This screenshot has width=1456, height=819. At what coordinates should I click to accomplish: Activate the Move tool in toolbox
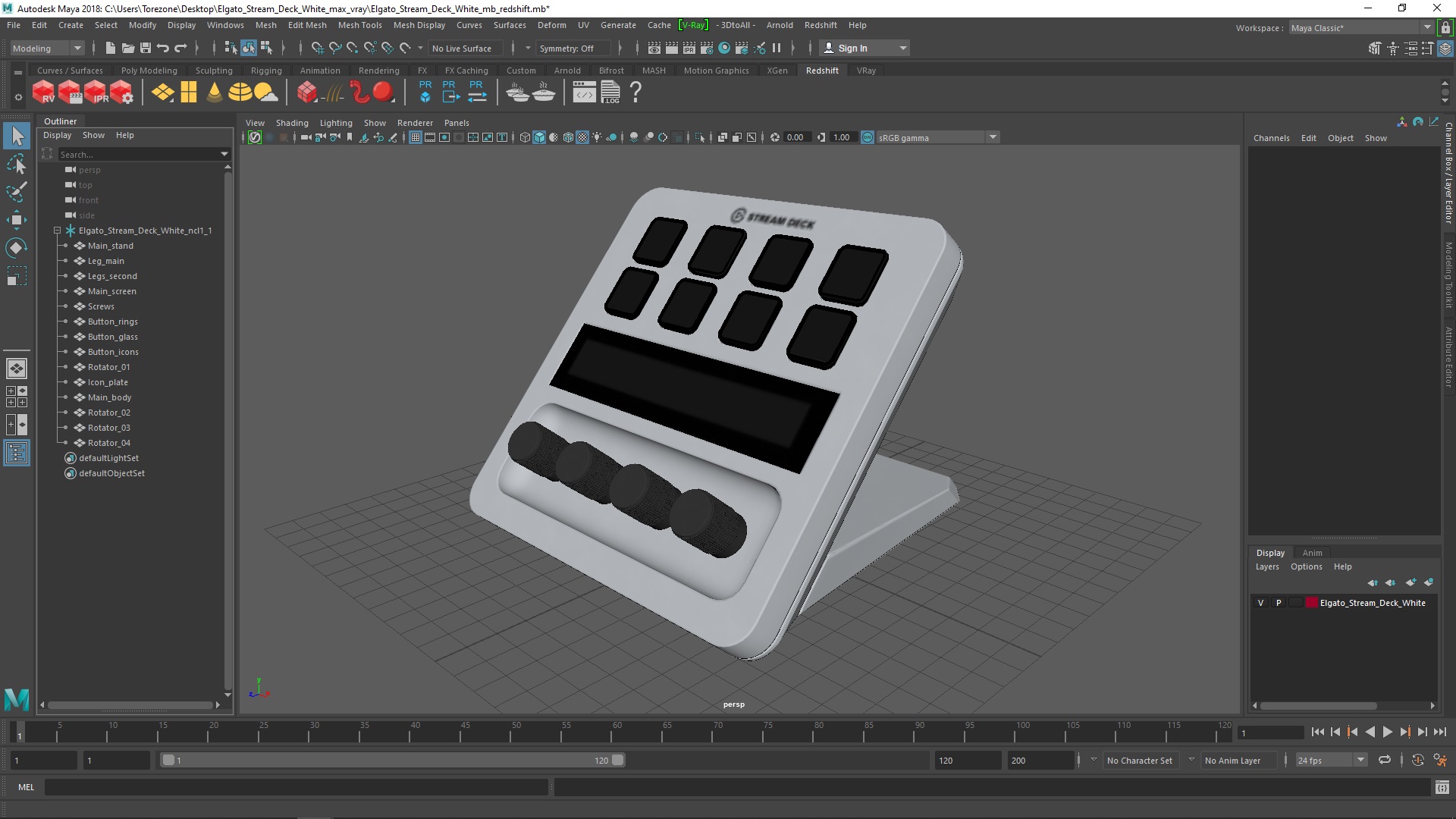17,220
